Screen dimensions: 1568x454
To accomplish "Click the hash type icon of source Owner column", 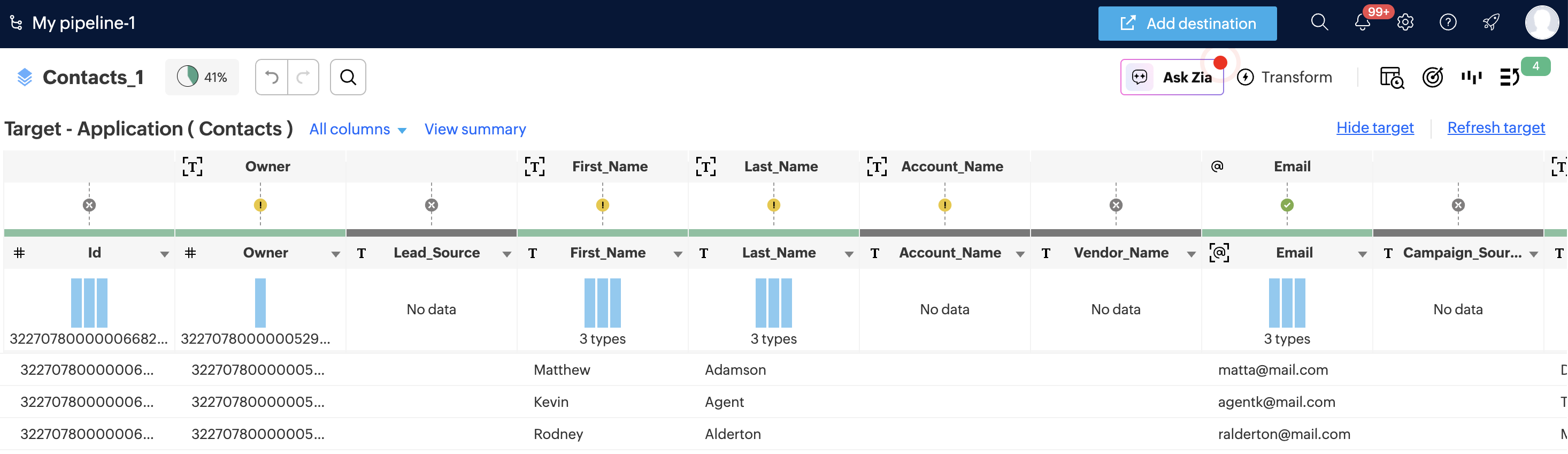I will (190, 253).
